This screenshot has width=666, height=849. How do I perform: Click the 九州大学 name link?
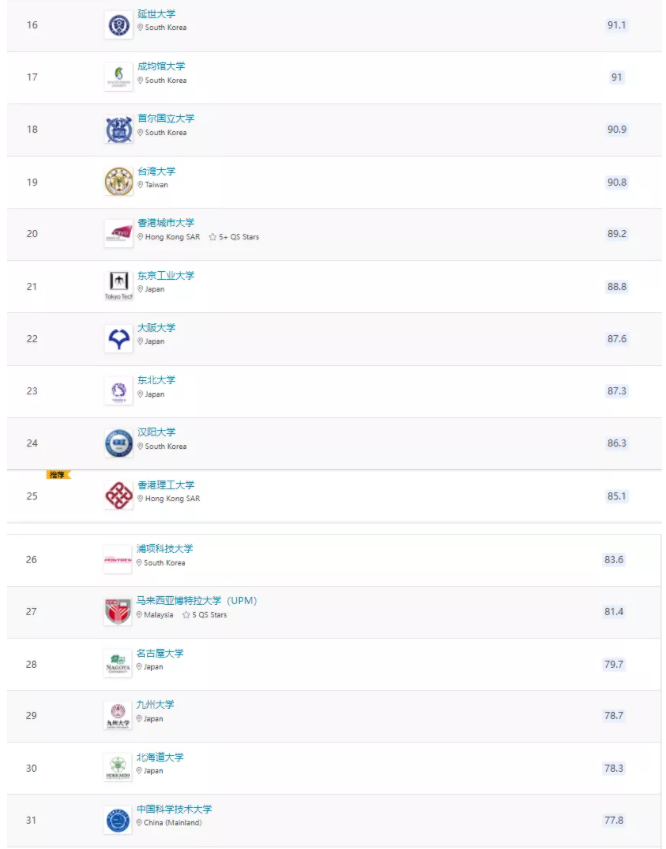(155, 704)
